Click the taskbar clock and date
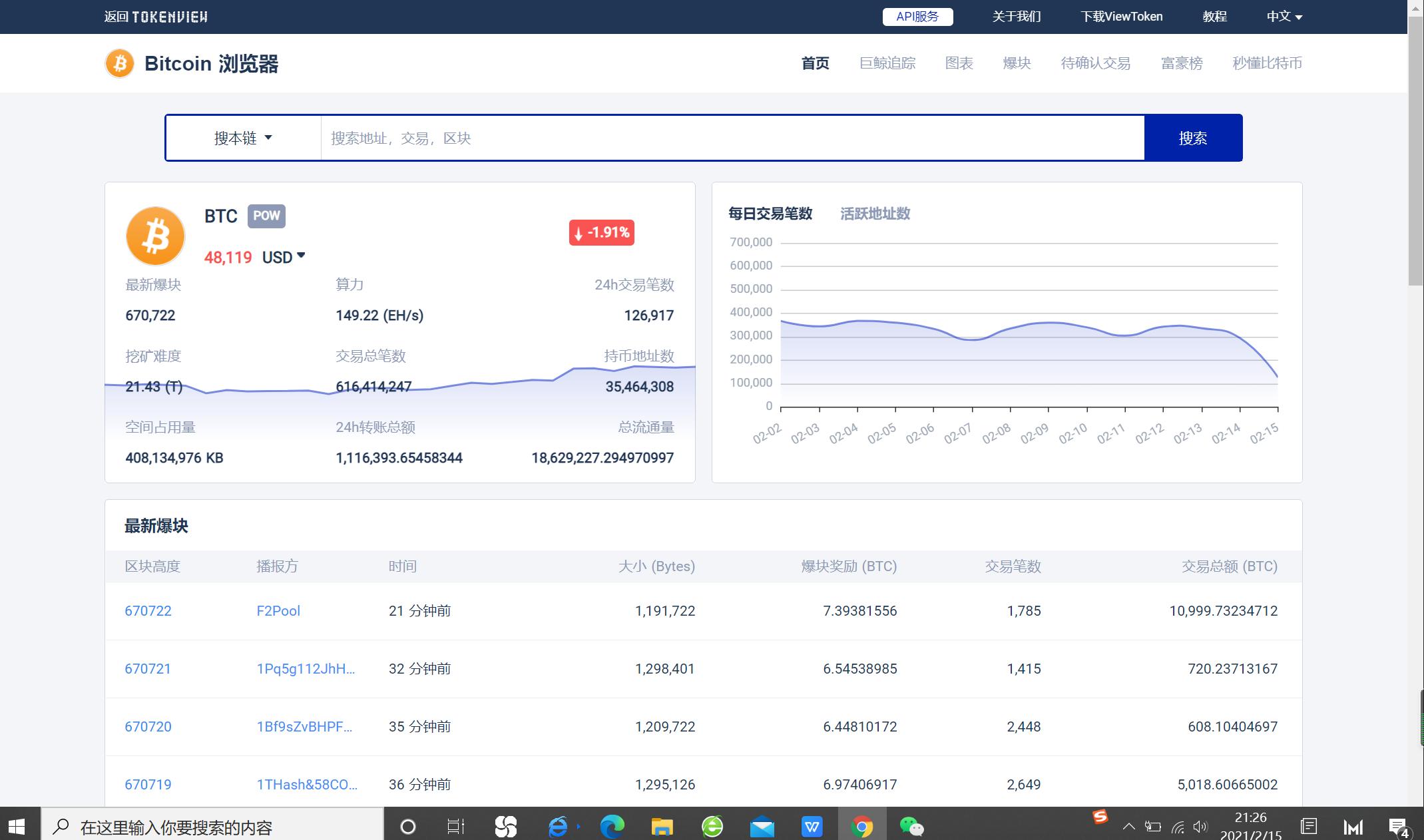1424x840 pixels. point(1251,826)
